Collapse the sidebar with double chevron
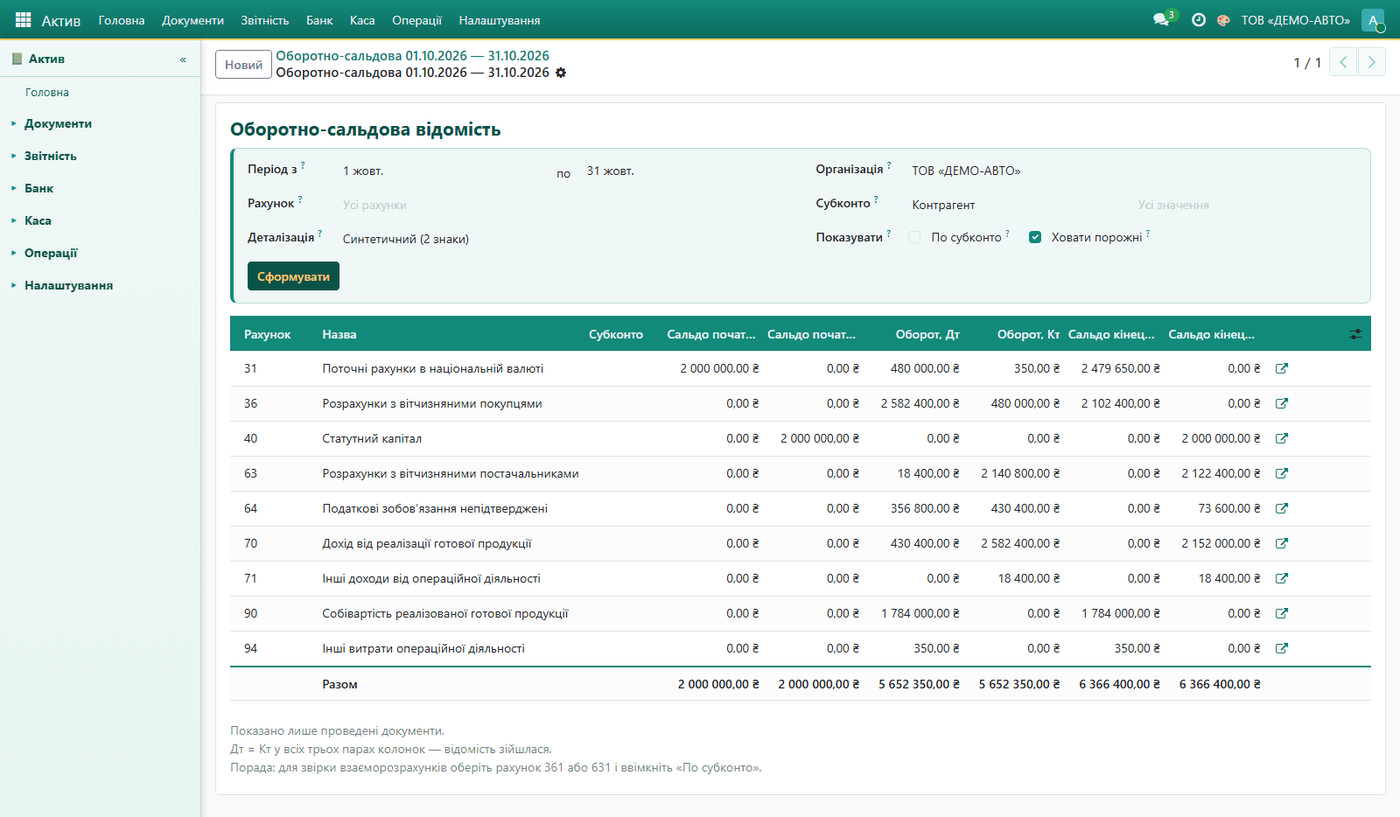 pos(183,59)
